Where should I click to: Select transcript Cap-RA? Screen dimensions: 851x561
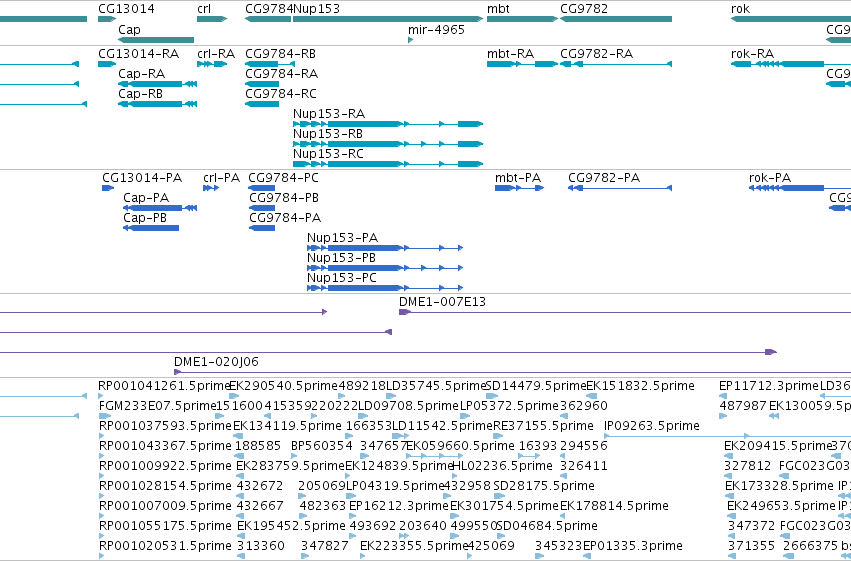point(157,84)
